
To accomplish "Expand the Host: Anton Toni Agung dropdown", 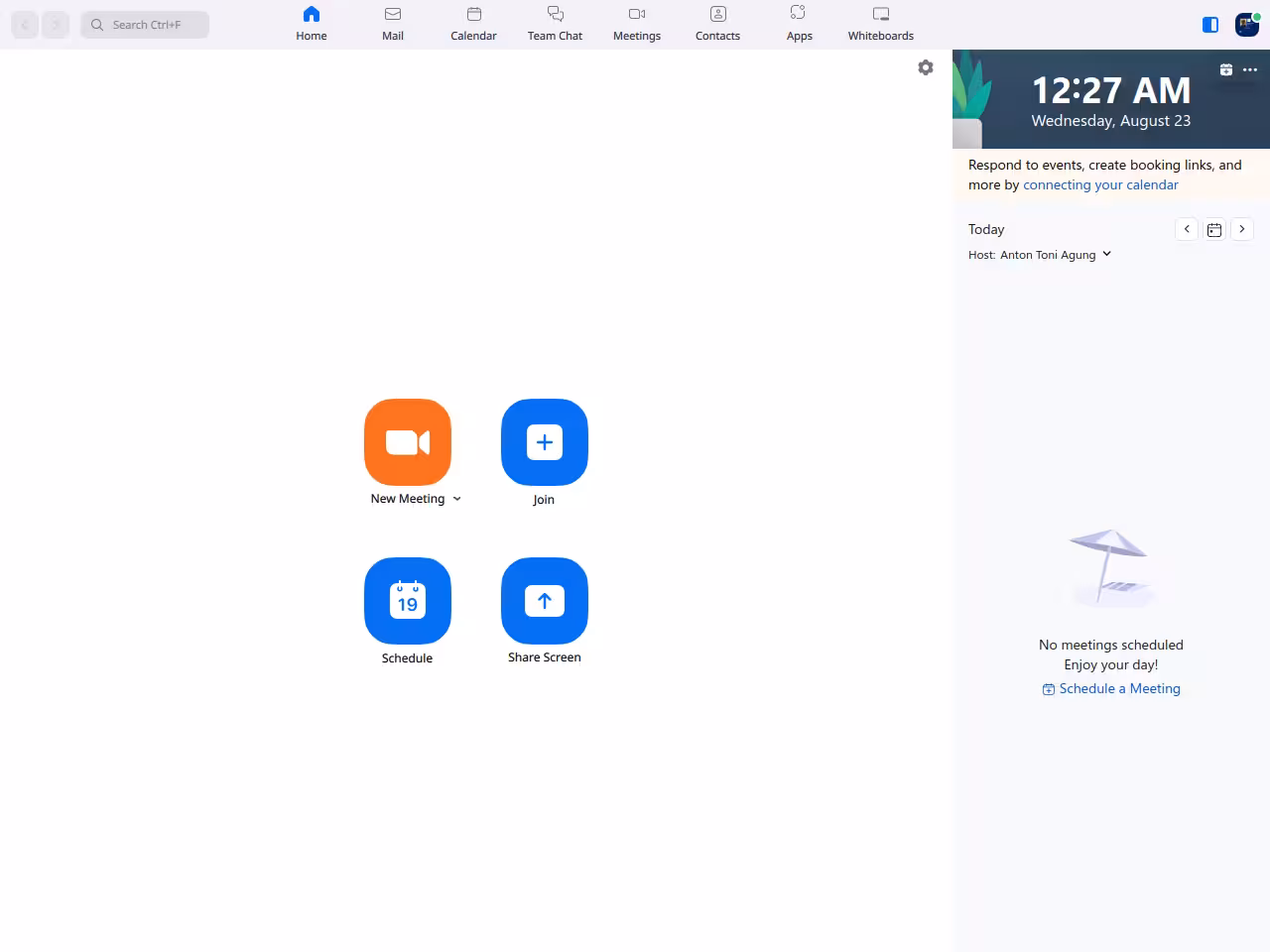I will tap(1040, 255).
